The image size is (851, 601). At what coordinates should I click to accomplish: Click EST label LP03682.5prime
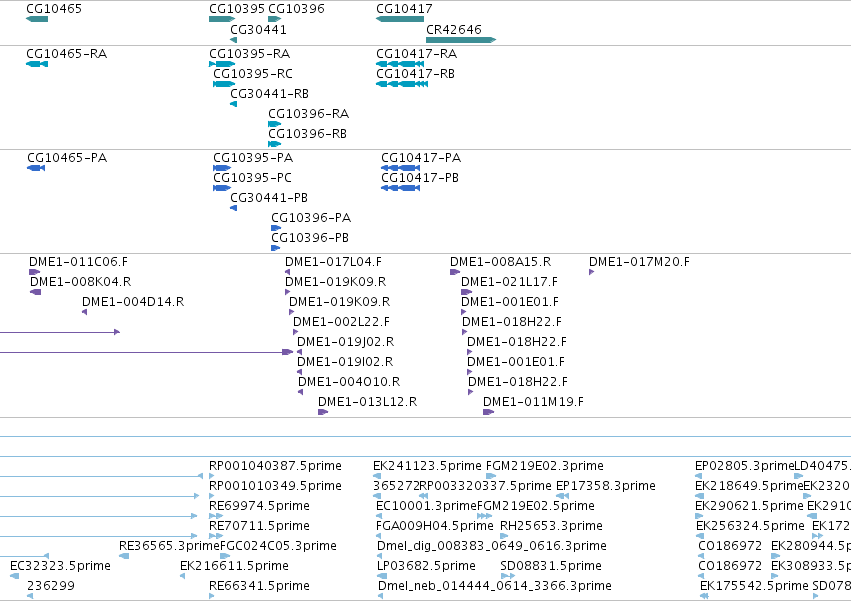(x=426, y=566)
